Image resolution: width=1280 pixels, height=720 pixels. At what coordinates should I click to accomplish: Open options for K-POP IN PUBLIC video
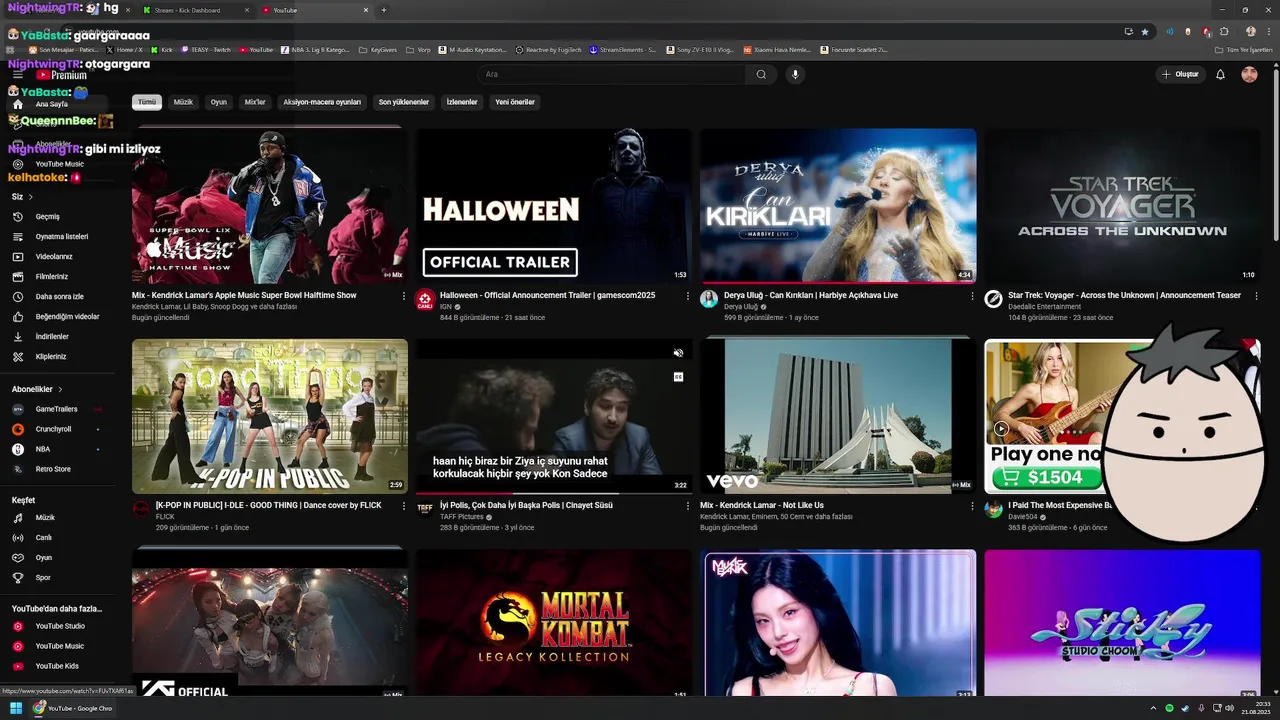click(404, 506)
